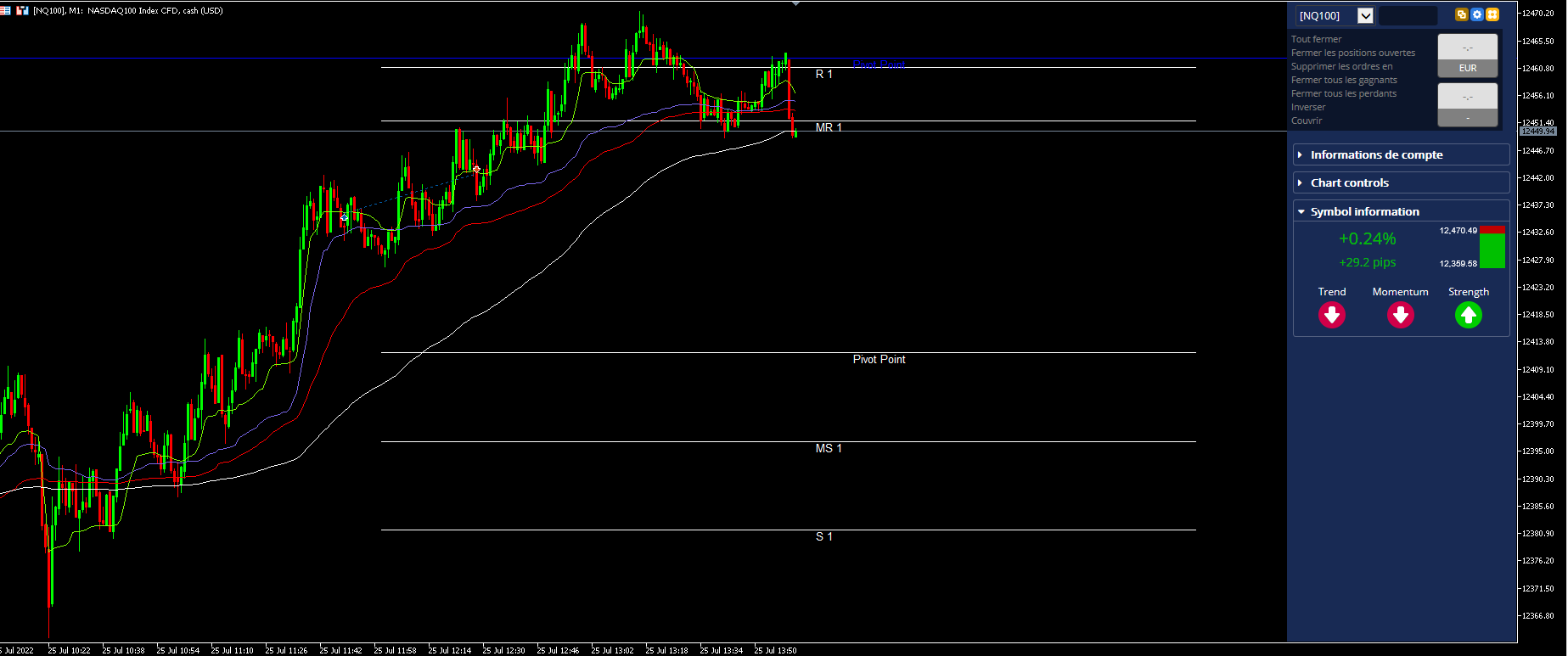Click the Momentum label
This screenshot has height=656, width=1568.
tap(1400, 292)
